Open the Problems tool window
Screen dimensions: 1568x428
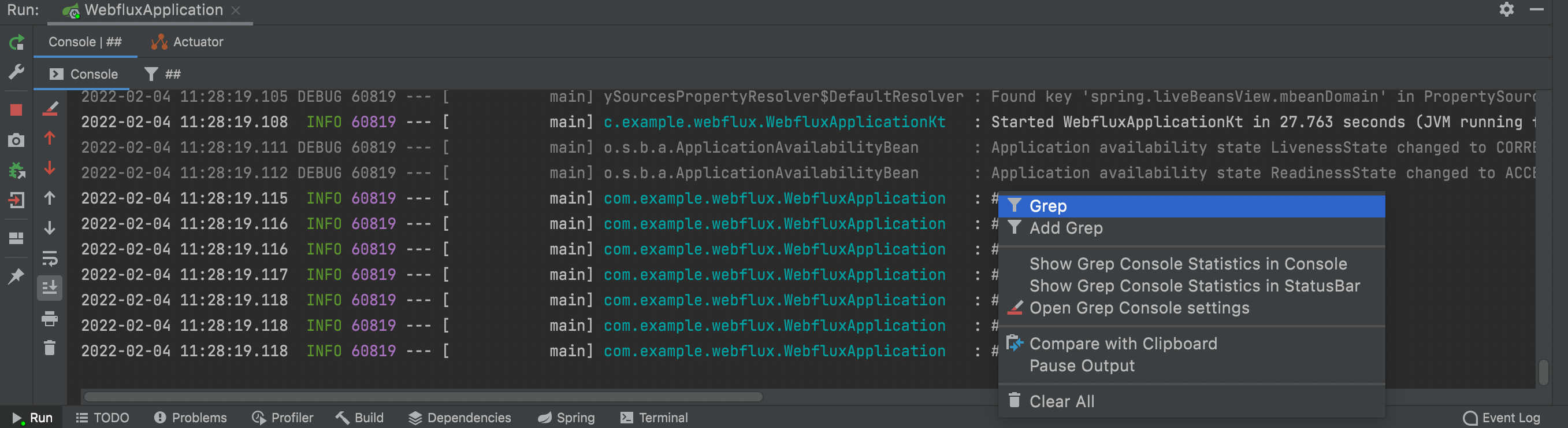click(191, 418)
